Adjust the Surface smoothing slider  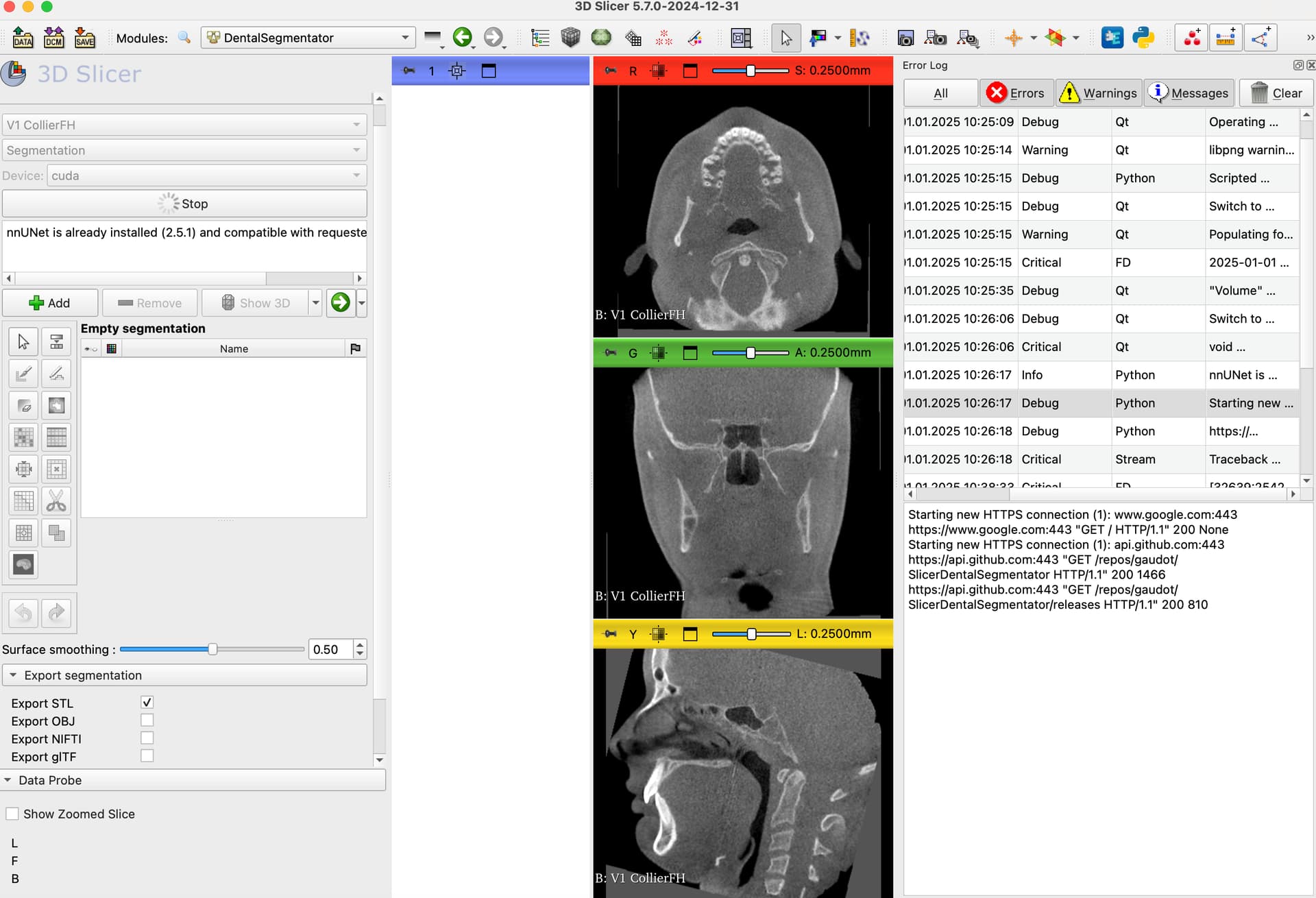pyautogui.click(x=212, y=648)
